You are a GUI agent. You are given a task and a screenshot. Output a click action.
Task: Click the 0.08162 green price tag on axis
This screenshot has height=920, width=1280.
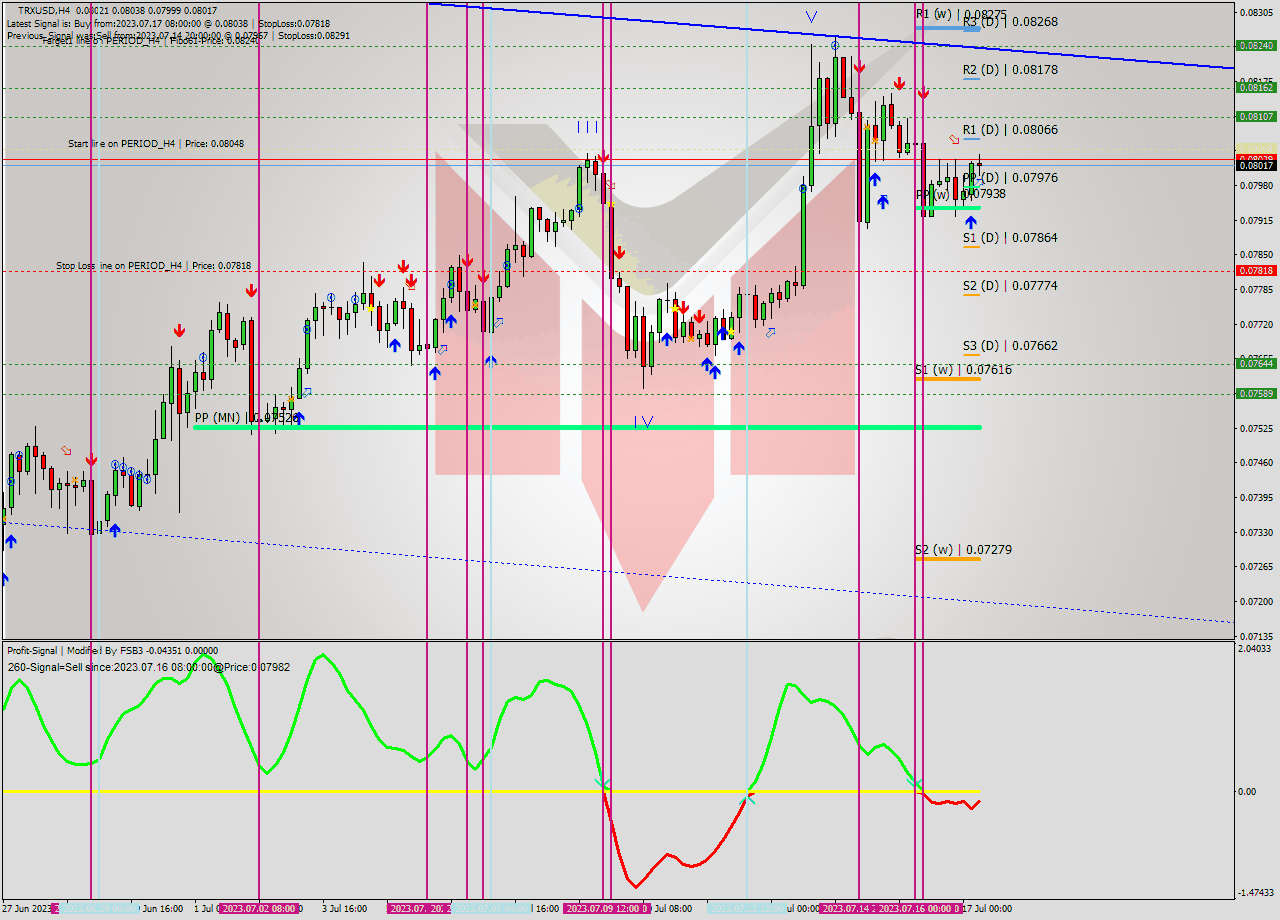pos(1256,87)
